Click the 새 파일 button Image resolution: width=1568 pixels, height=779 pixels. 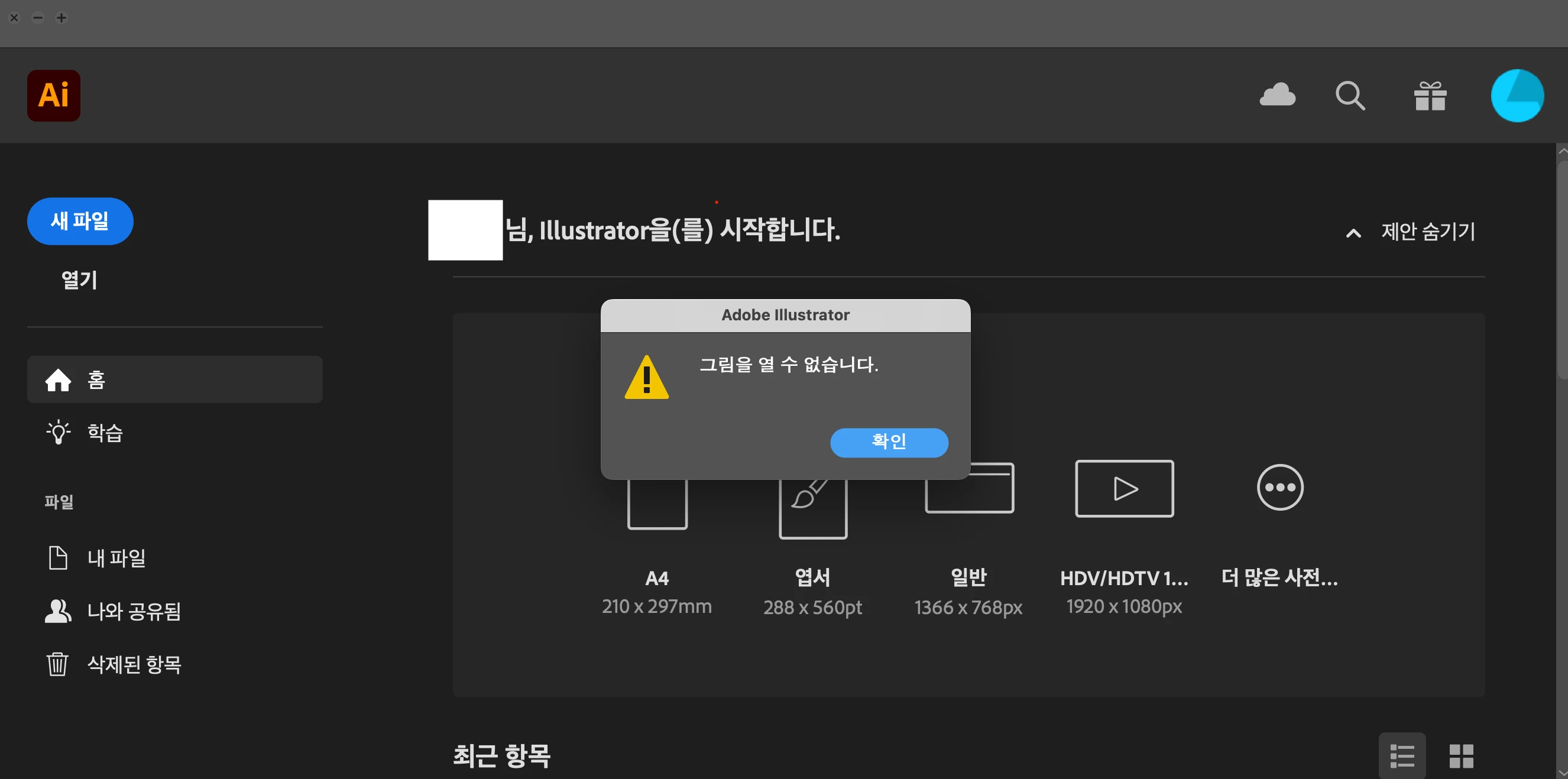pos(80,221)
